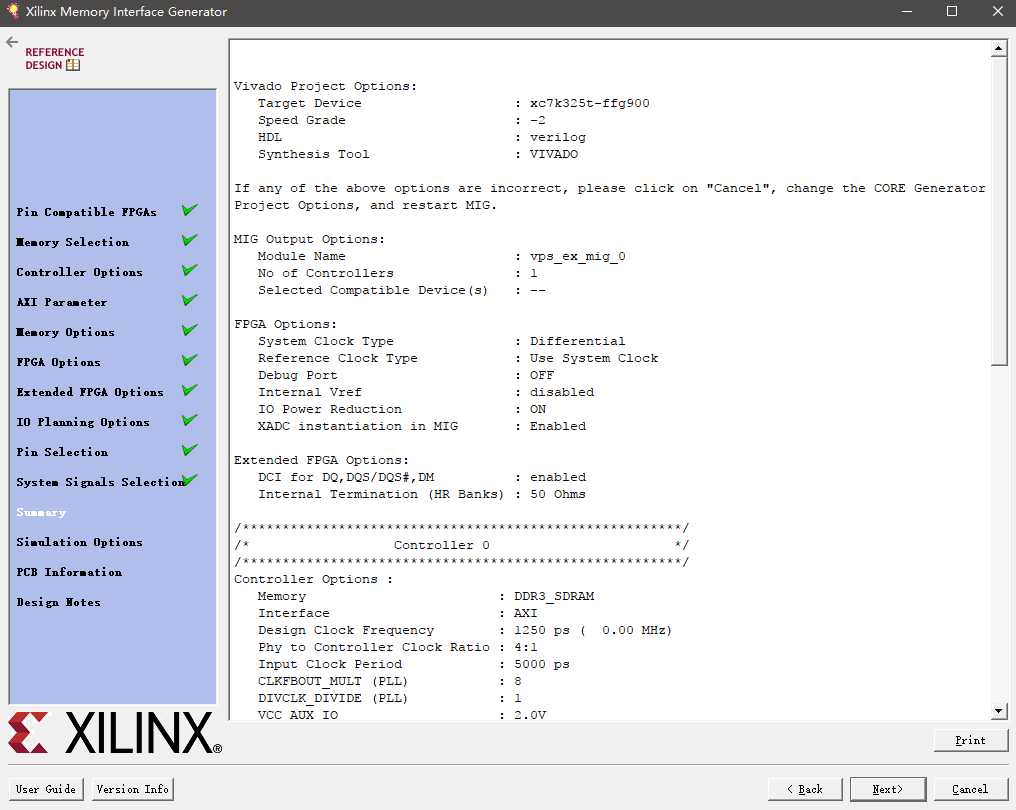1016x810 pixels.
Task: Go to IO Planning Options step
Action: pyautogui.click(x=83, y=422)
